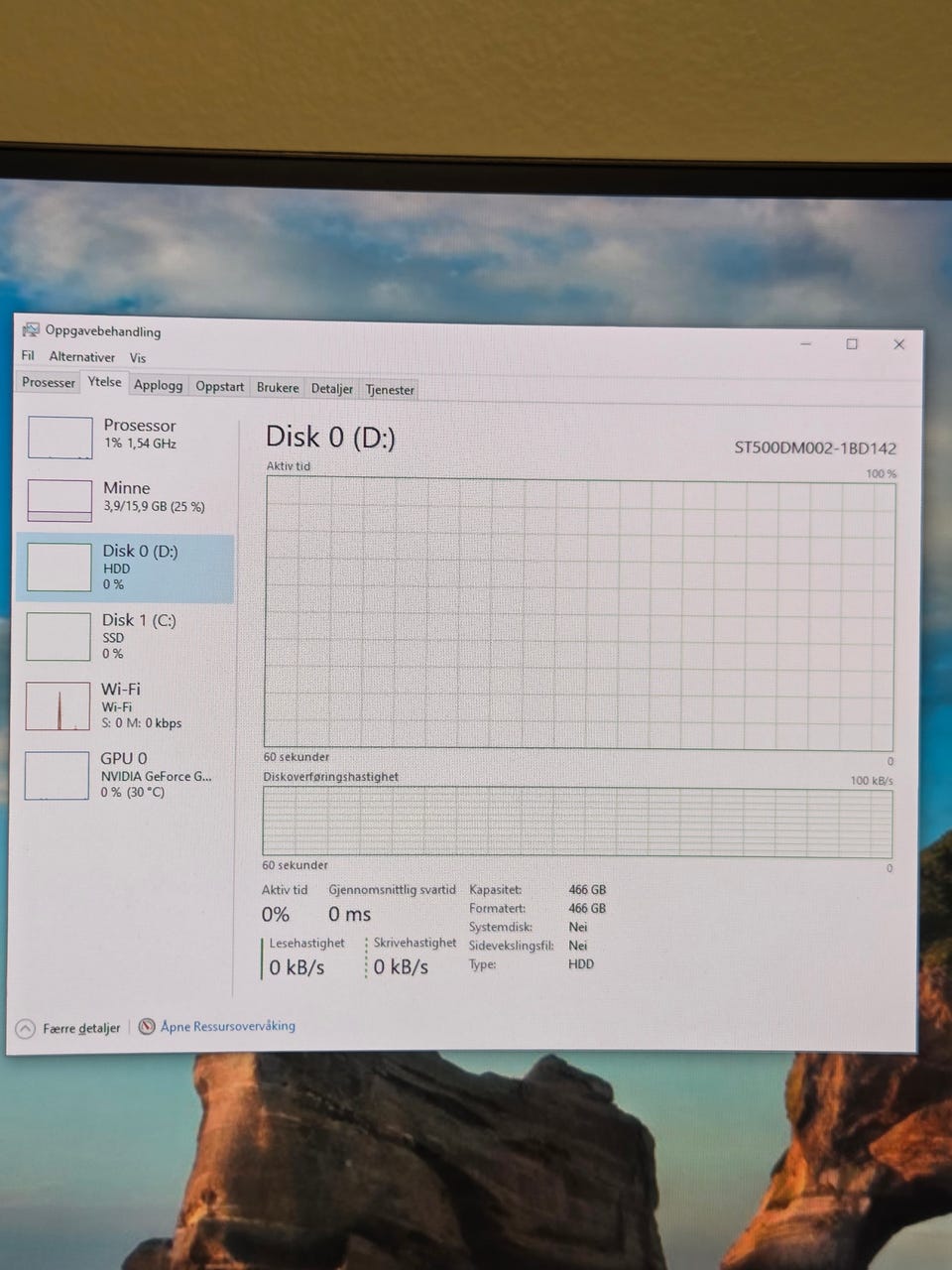This screenshot has height=1270, width=952.
Task: Click the Ressursovervåking icon at bottom
Action: [147, 1026]
